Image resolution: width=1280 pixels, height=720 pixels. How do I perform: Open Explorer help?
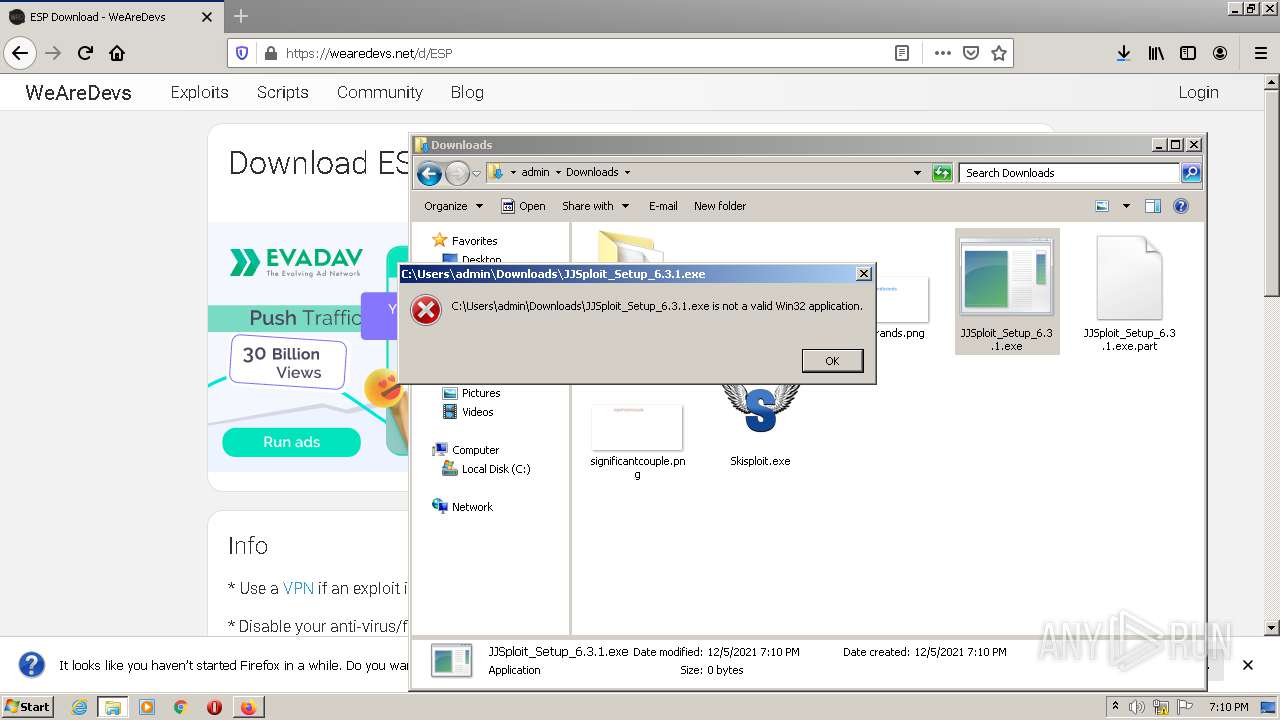coord(1181,206)
